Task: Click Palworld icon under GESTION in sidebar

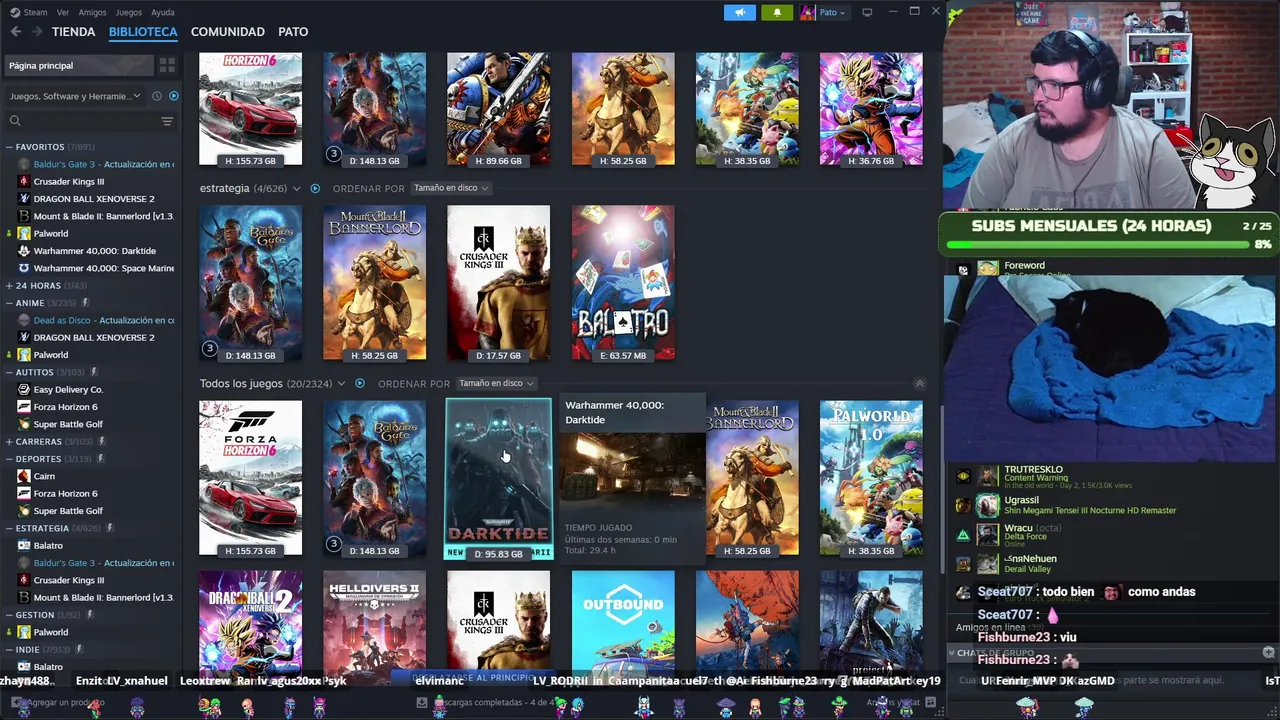Action: 24,632
